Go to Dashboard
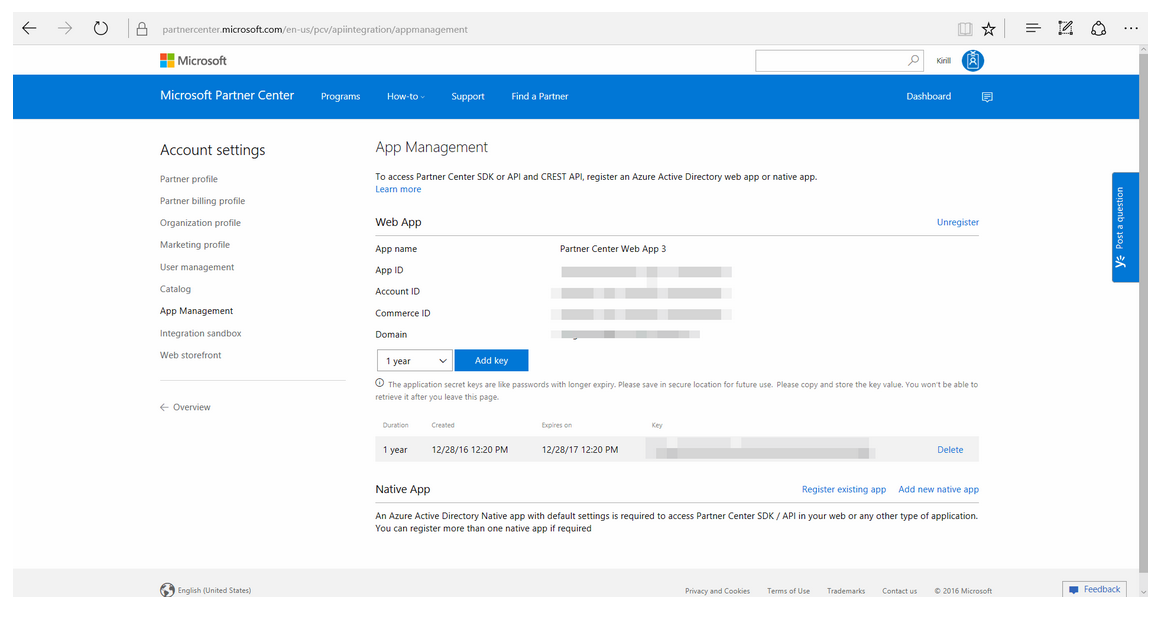Viewport: 1162px width, 619px height. [929, 96]
